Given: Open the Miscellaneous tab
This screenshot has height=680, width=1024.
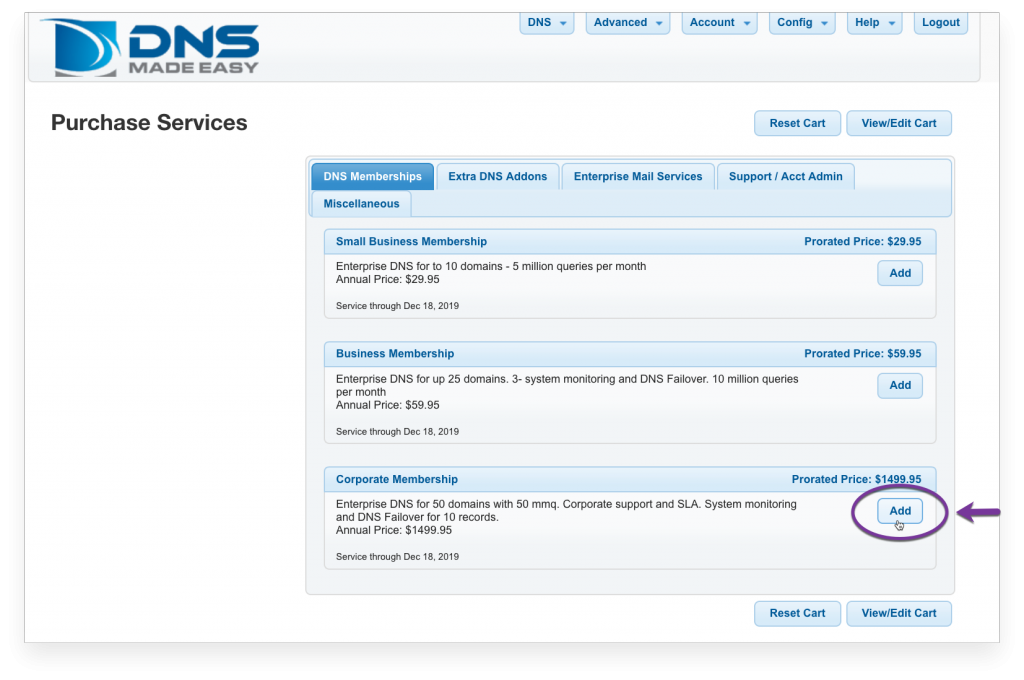Looking at the screenshot, I should 361,204.
